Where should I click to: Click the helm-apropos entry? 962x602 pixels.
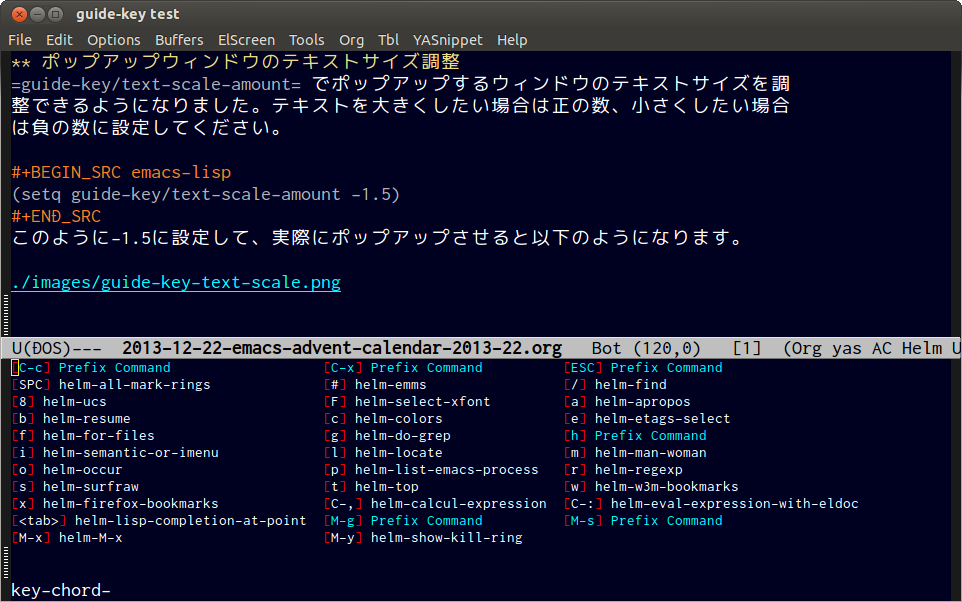coord(627,402)
